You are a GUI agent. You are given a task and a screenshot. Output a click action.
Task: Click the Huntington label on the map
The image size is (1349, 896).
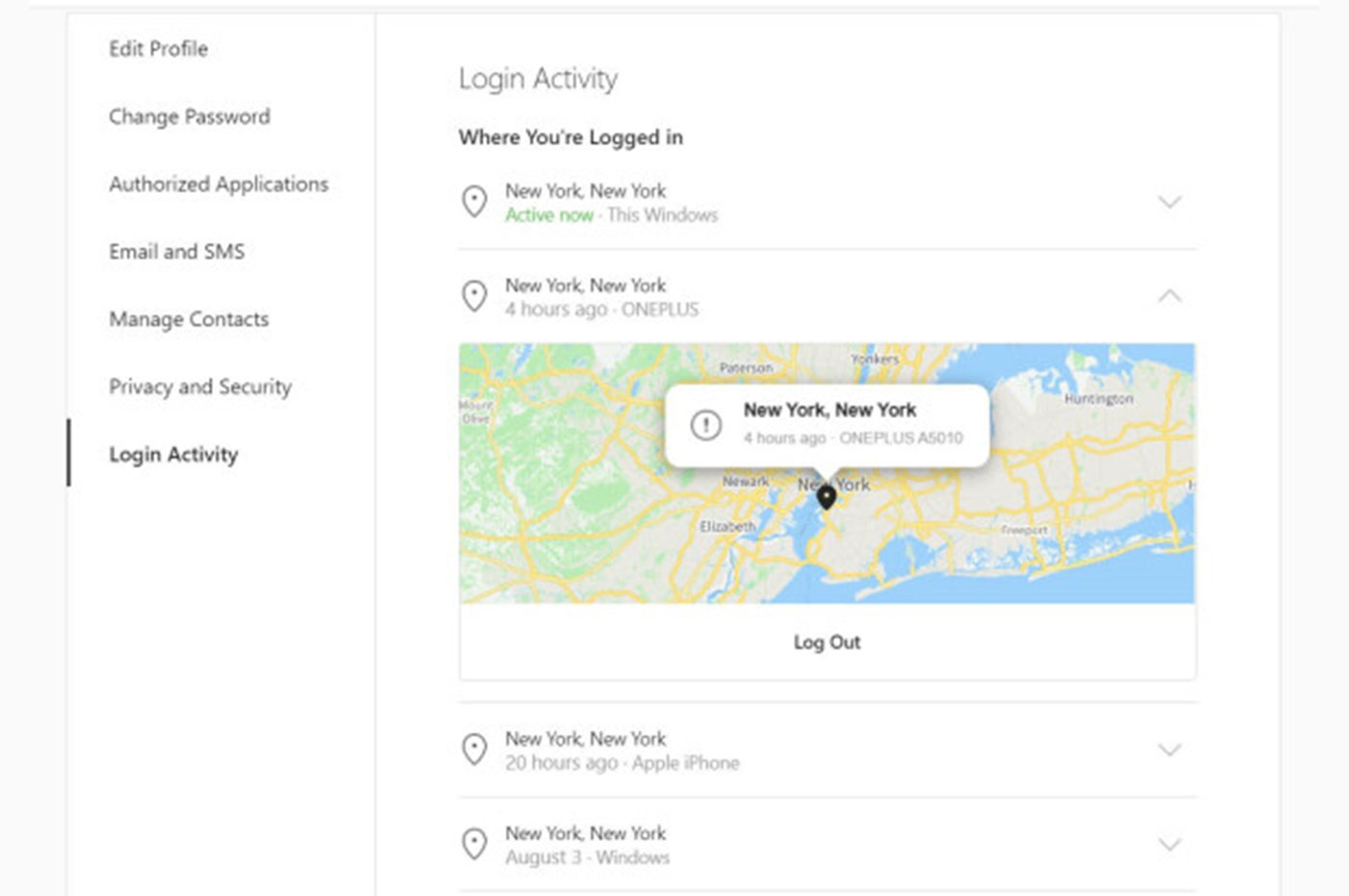(1098, 399)
